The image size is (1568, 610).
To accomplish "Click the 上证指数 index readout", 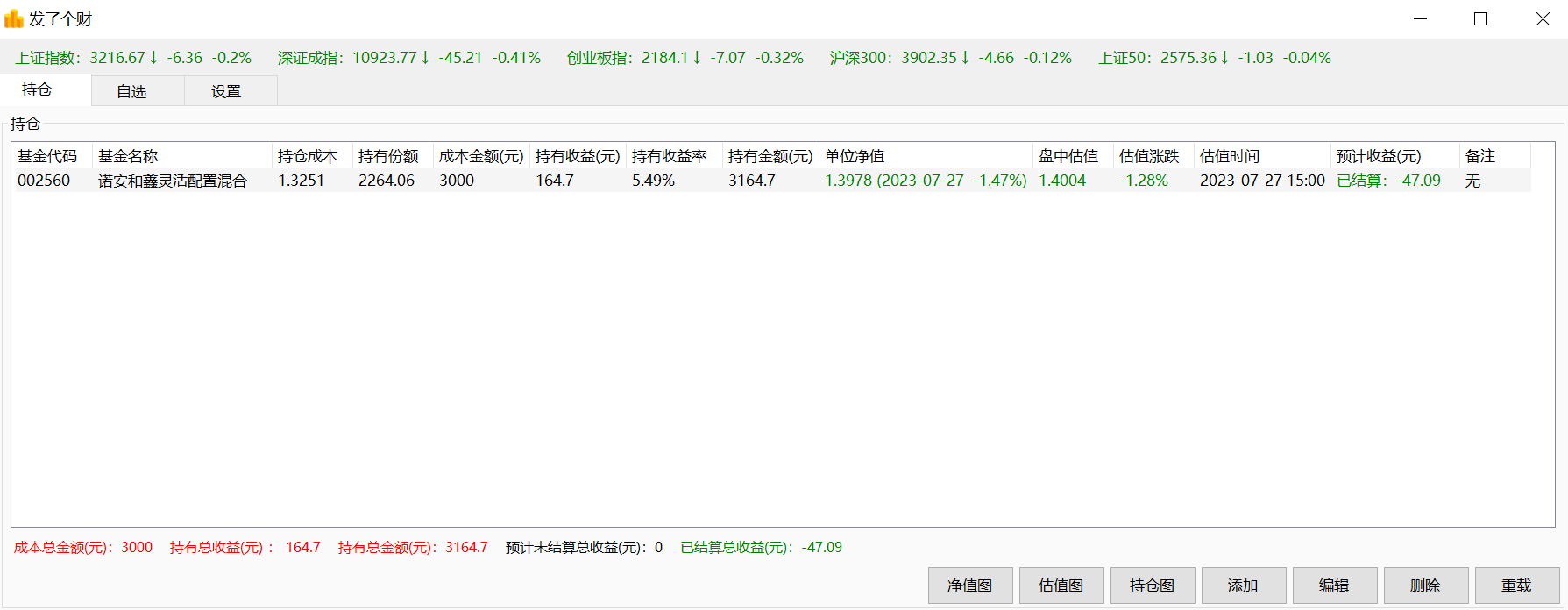I will tap(133, 58).
